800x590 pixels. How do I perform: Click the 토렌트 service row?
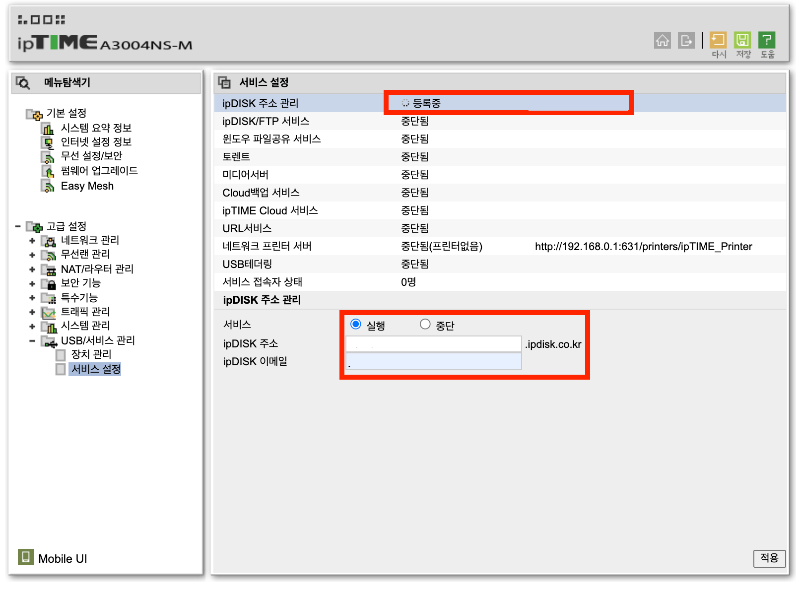point(499,157)
